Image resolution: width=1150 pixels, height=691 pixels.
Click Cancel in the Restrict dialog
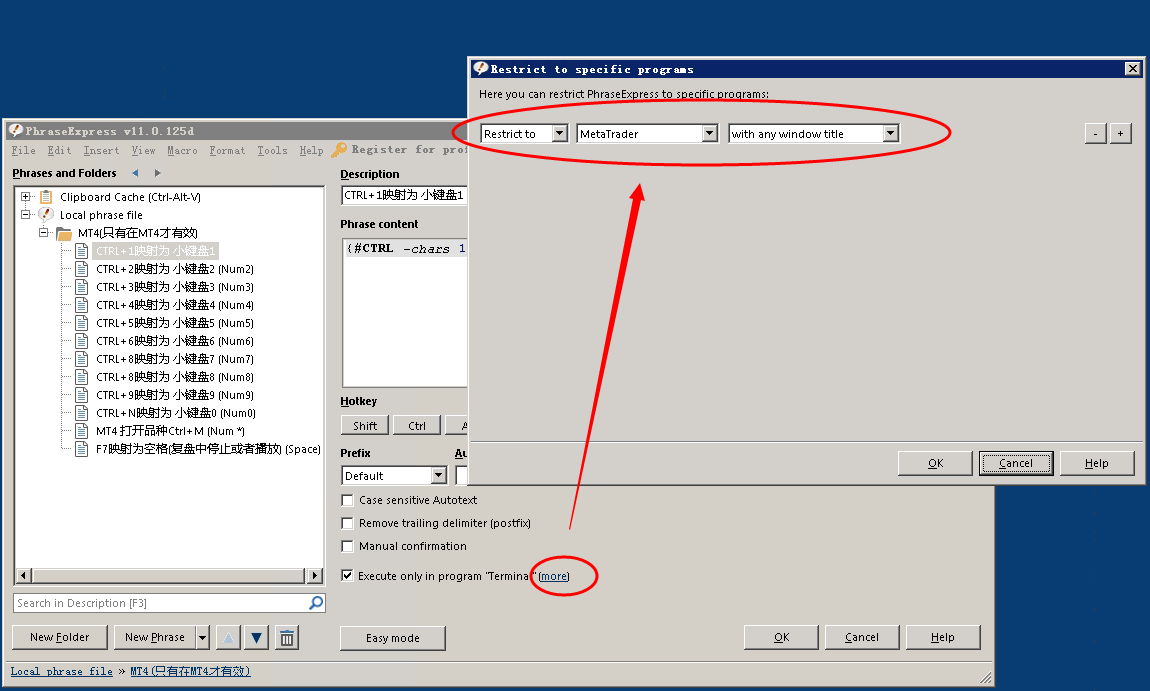[x=1016, y=463]
